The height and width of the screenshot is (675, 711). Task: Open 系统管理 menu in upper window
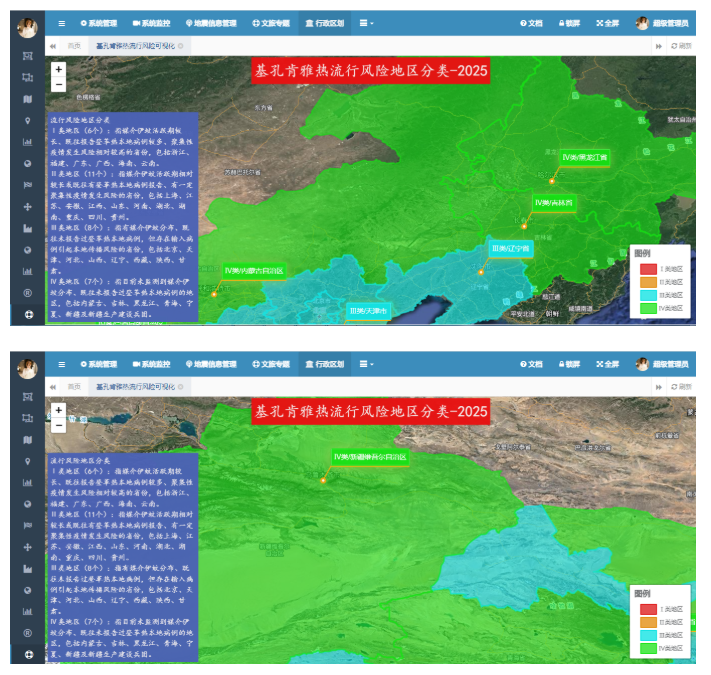pos(99,23)
